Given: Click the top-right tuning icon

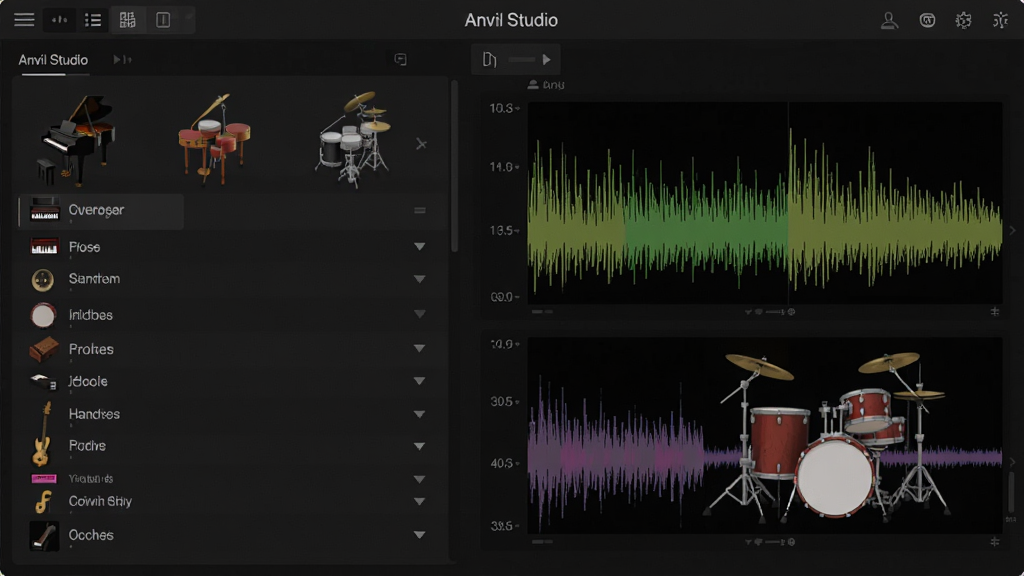Looking at the screenshot, I should pos(1000,20).
